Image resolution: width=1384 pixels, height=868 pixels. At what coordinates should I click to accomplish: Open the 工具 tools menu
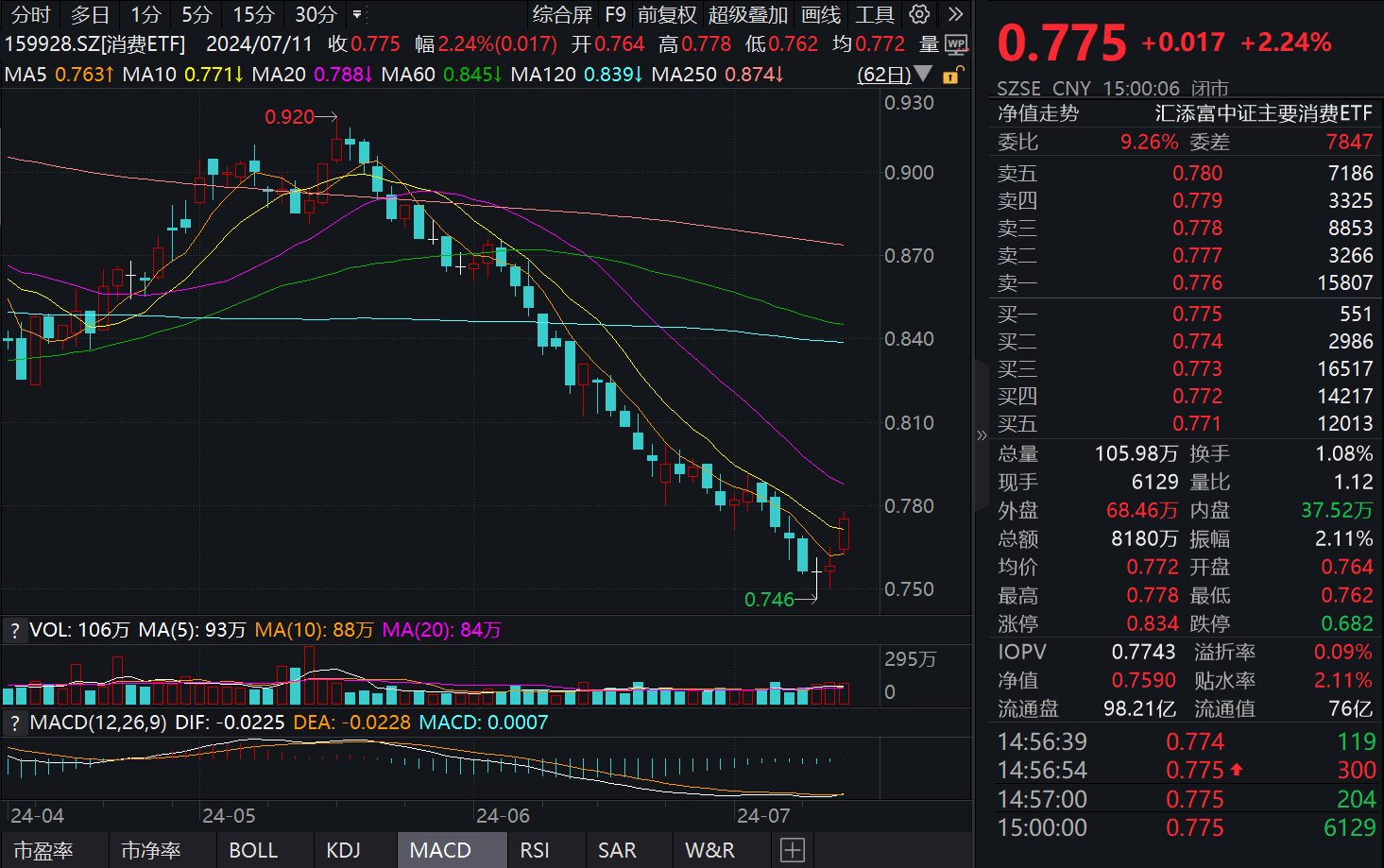tap(874, 14)
